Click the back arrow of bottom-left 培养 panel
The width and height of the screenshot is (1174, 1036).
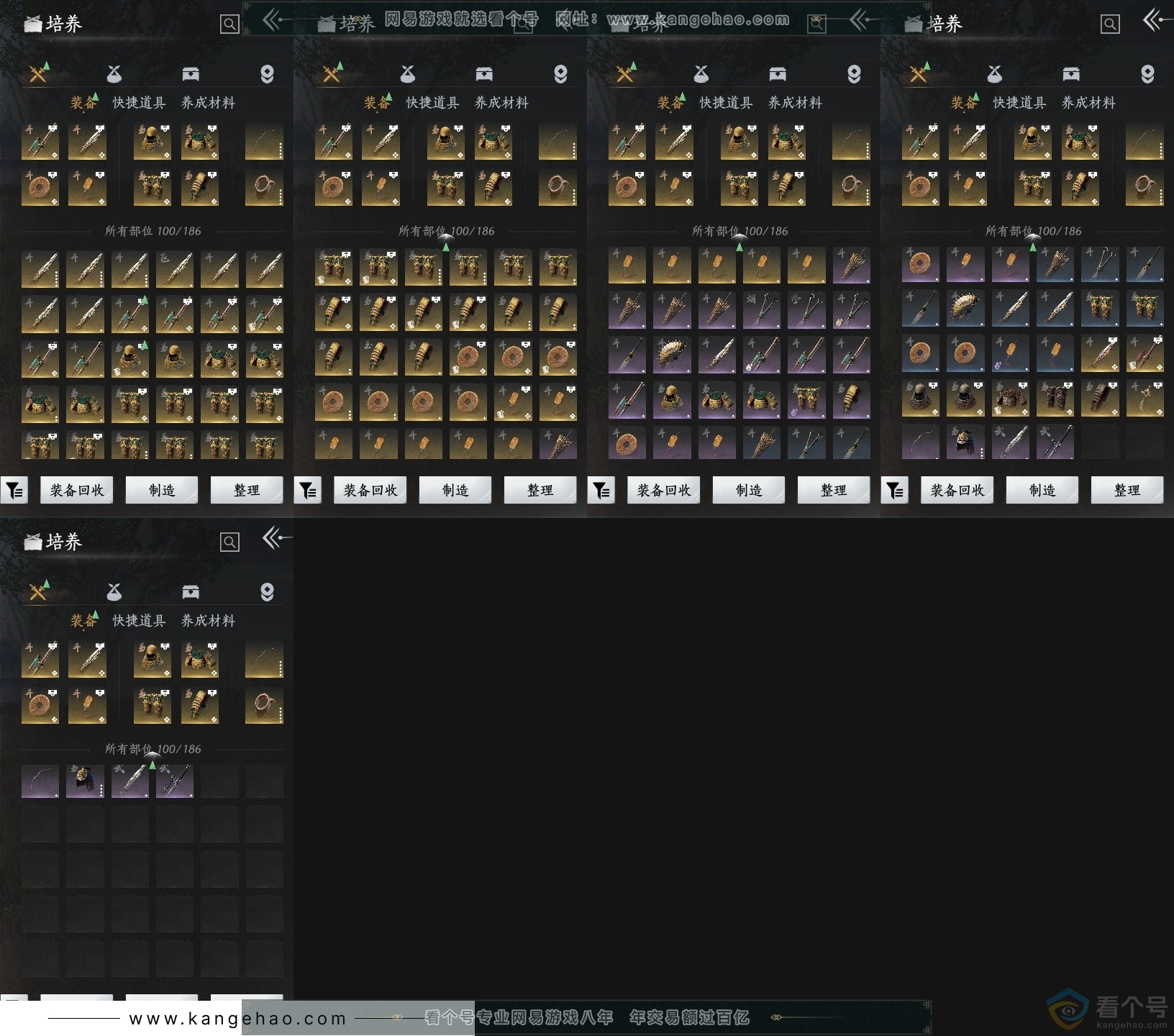click(277, 537)
